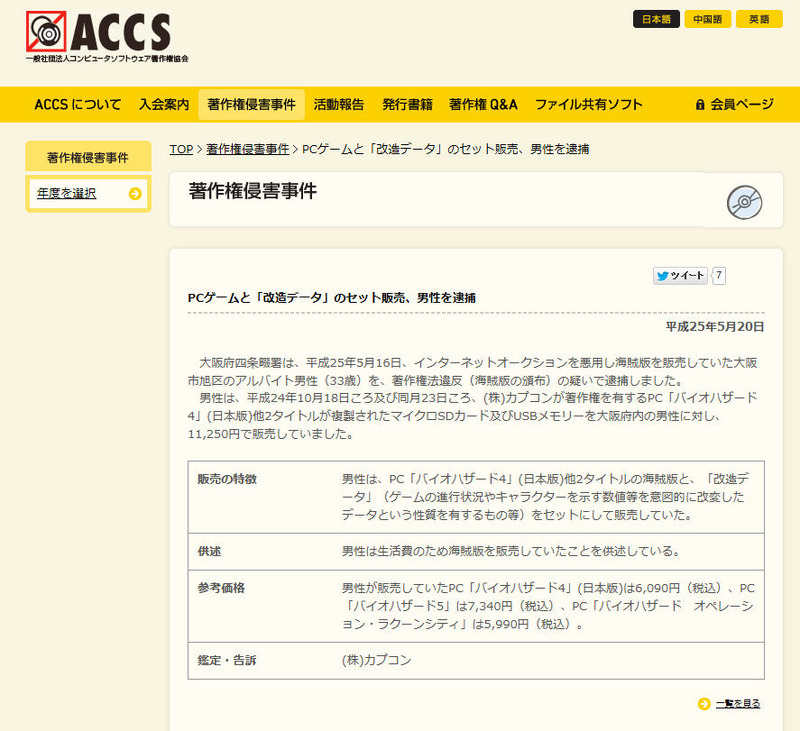800x731 pixels.
Task: Open the ACCSについて menu
Action: 77,104
